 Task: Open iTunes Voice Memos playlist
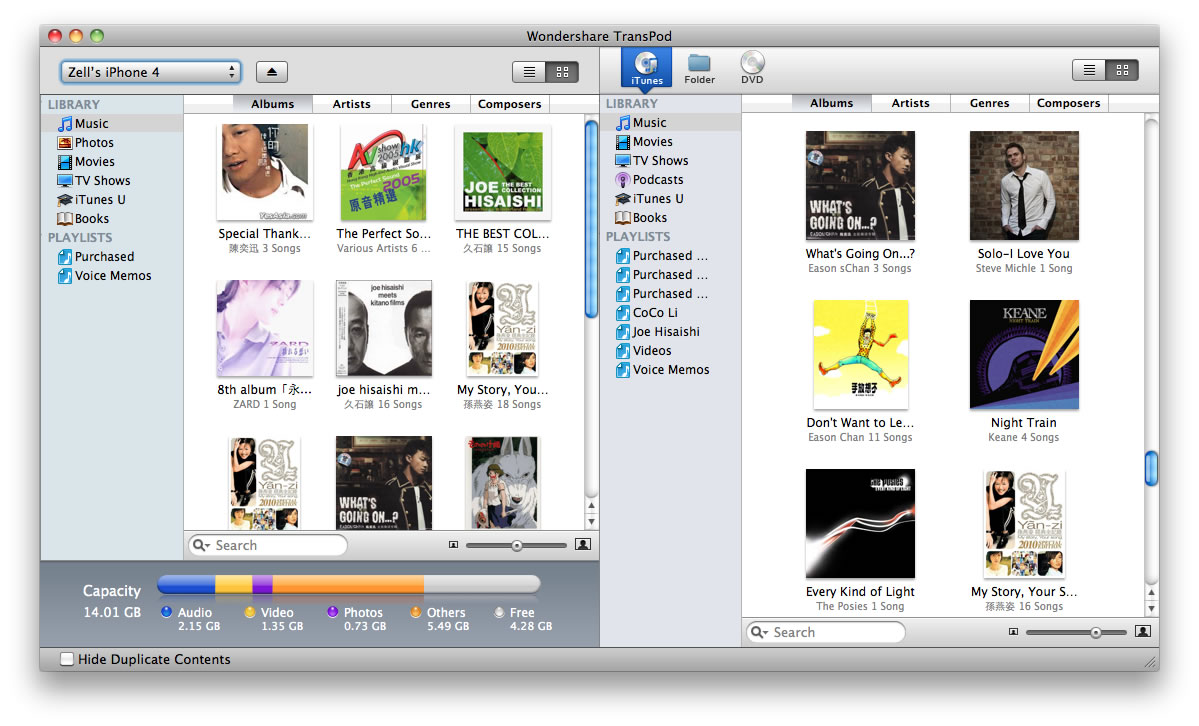click(x=671, y=370)
